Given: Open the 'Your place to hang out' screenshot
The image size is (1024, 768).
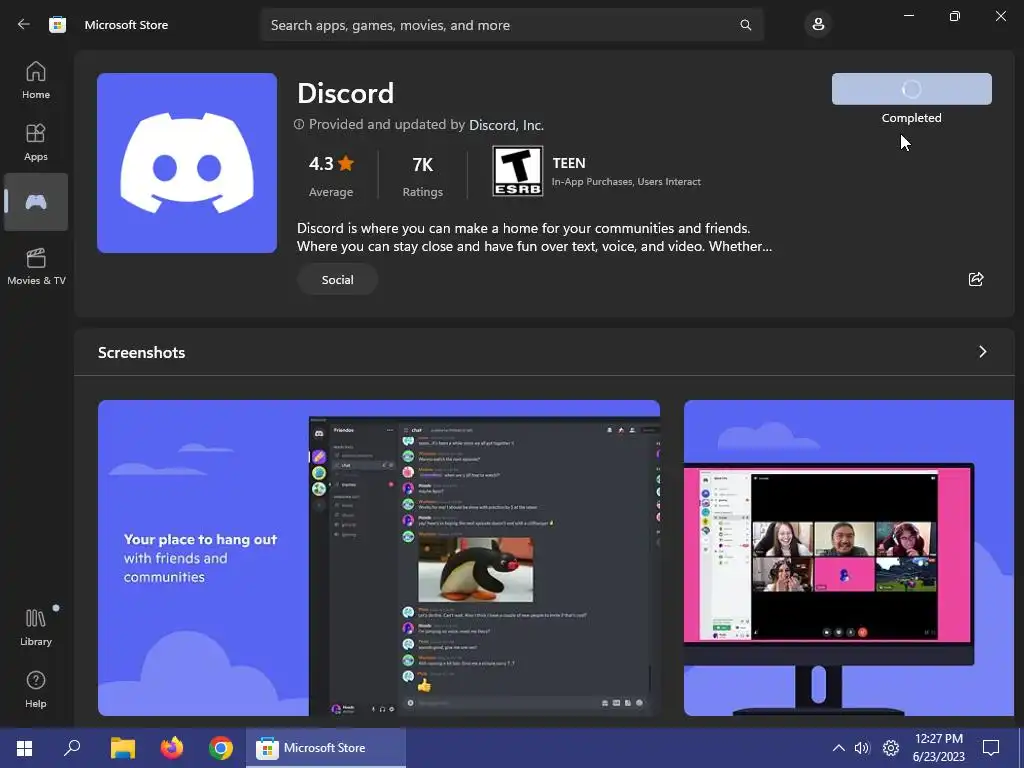Looking at the screenshot, I should pos(379,558).
